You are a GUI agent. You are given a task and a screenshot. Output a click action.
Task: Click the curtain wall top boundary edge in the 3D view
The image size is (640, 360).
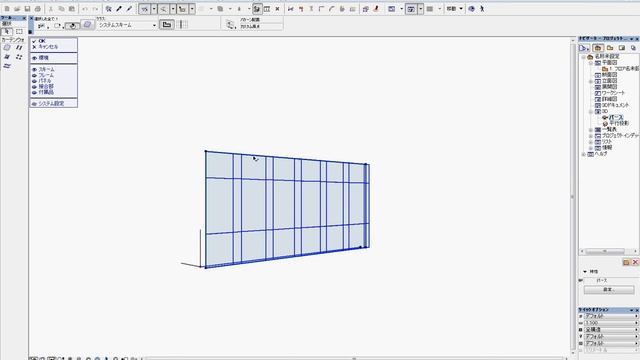click(x=286, y=158)
